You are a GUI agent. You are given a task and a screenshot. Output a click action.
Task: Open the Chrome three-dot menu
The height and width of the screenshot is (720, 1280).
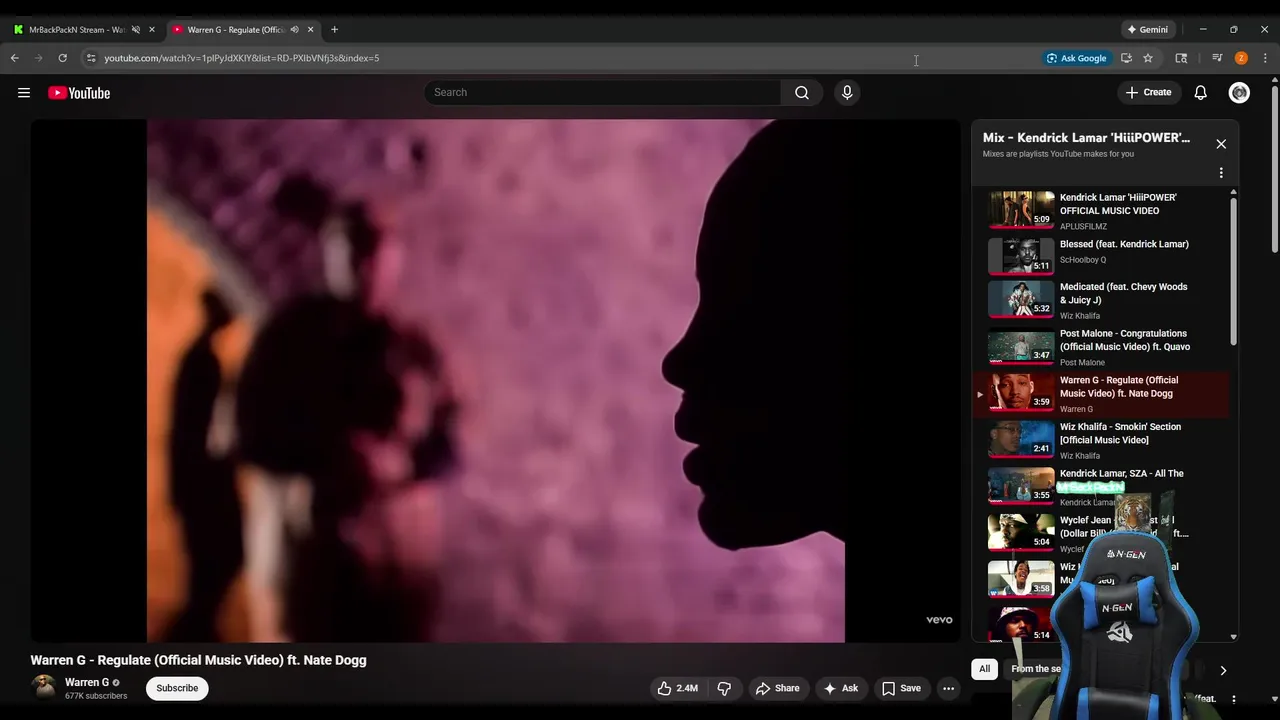point(1265,58)
